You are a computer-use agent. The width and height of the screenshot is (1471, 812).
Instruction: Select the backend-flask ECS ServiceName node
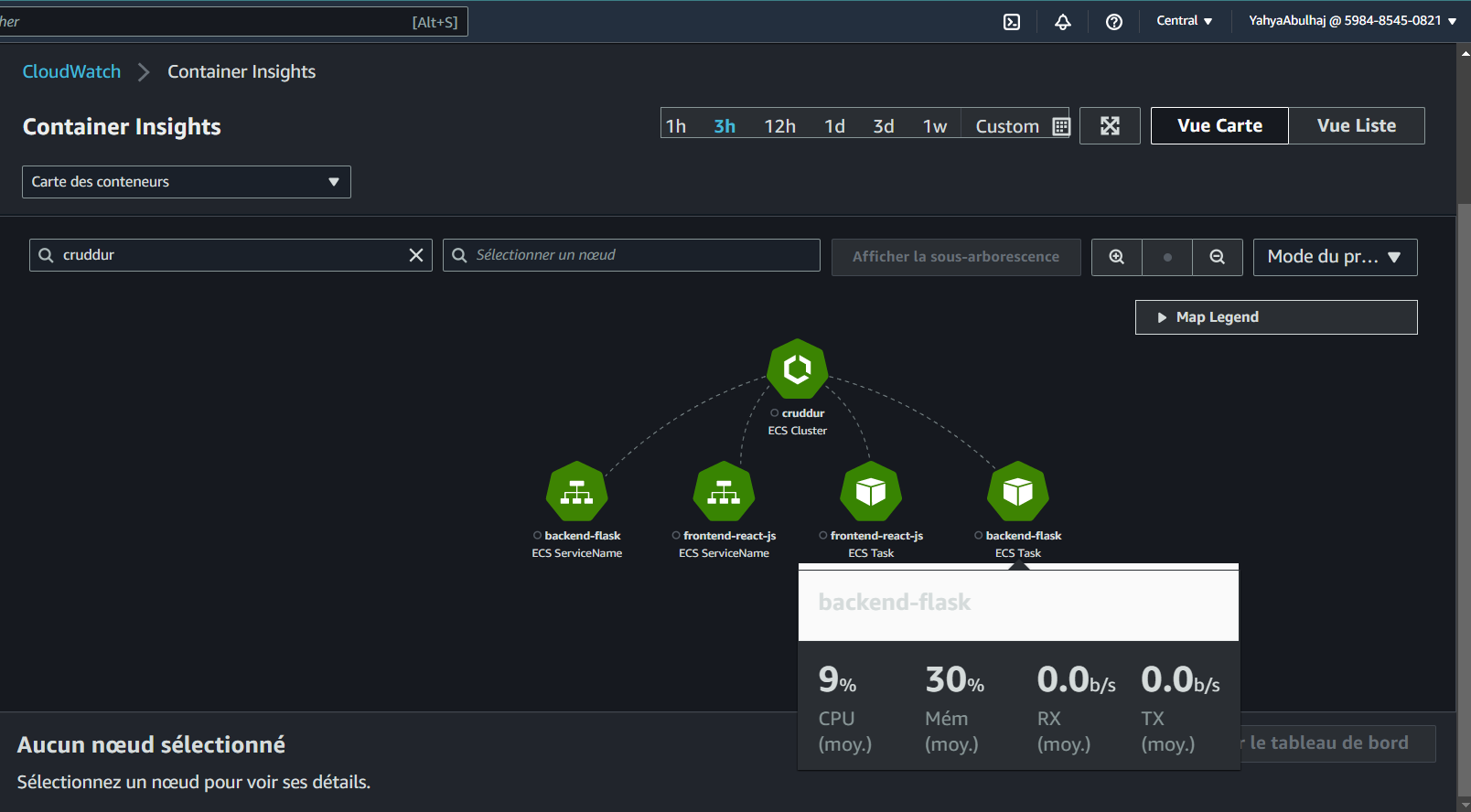[576, 491]
